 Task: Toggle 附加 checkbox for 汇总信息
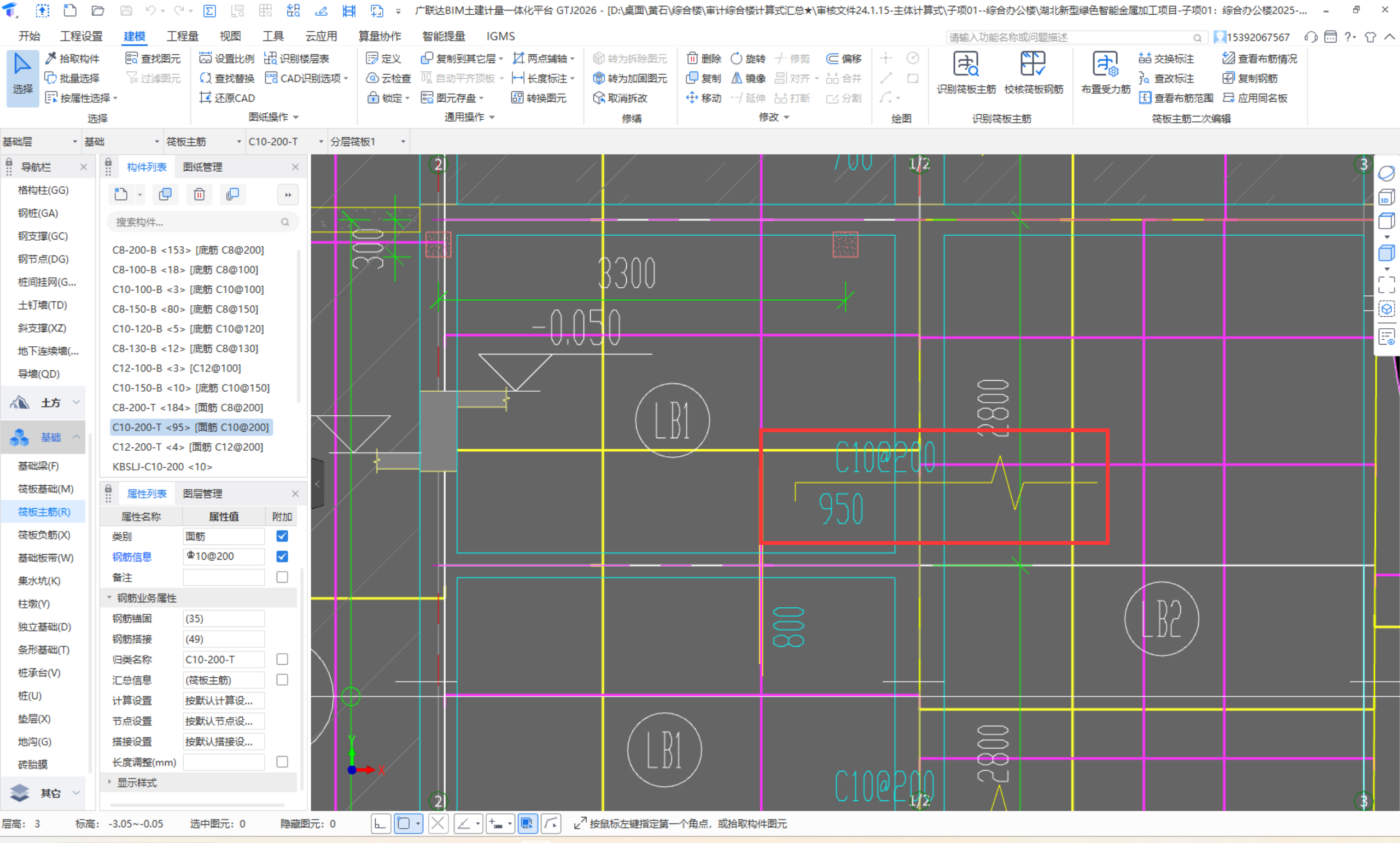(x=282, y=679)
